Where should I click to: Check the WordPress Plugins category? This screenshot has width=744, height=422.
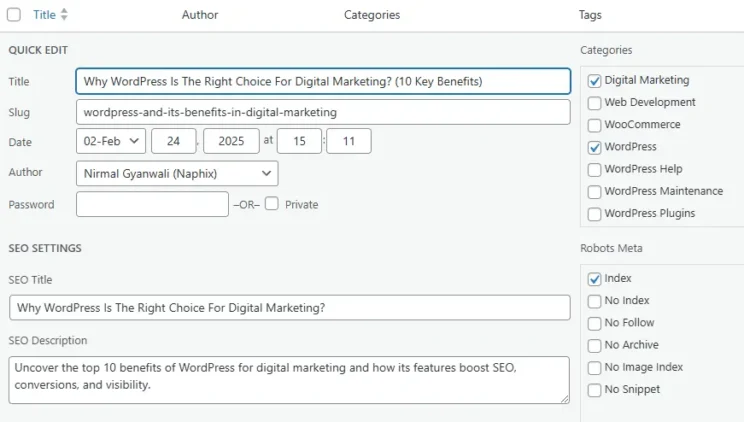point(594,214)
